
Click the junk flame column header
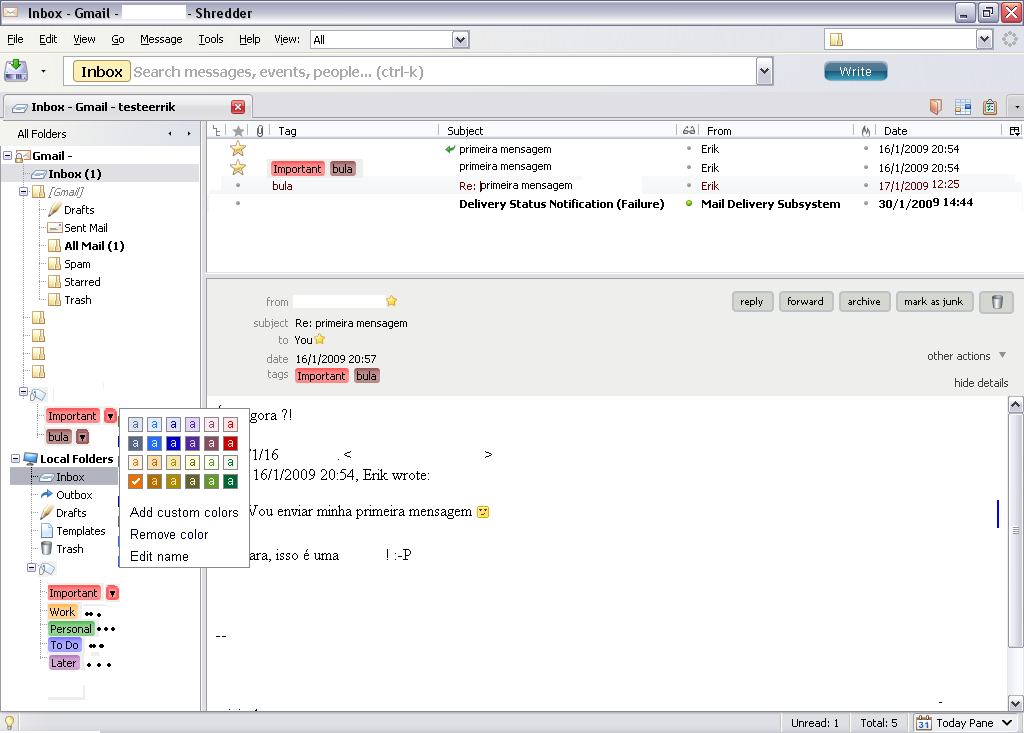pos(866,131)
